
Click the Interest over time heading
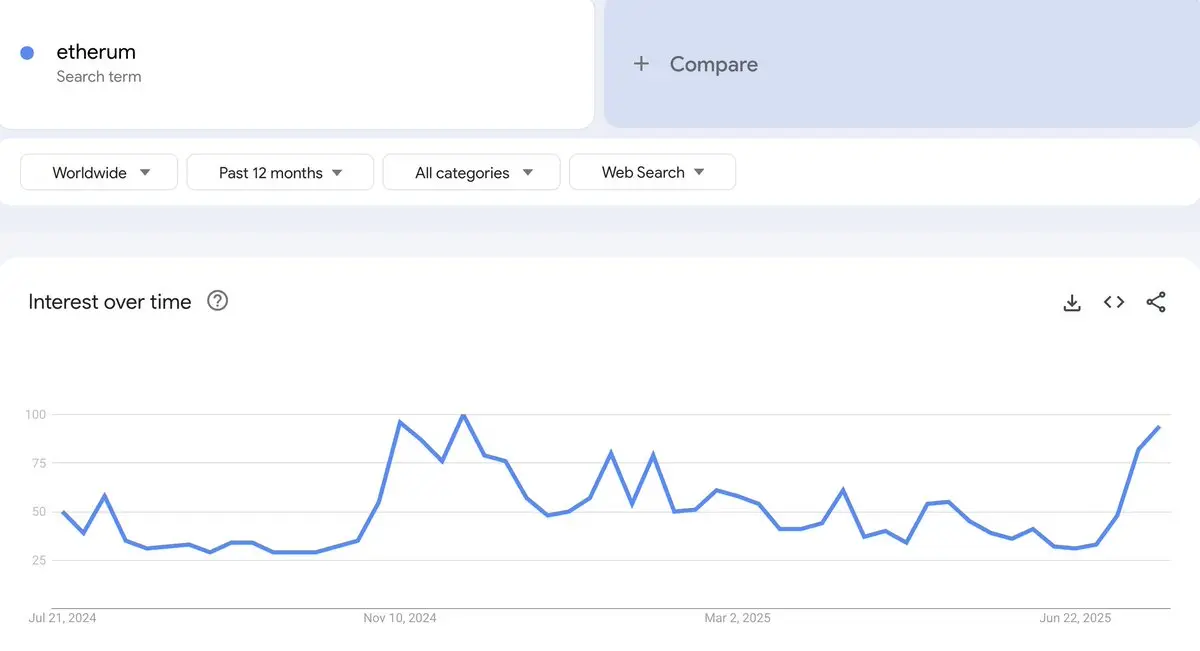(x=110, y=302)
